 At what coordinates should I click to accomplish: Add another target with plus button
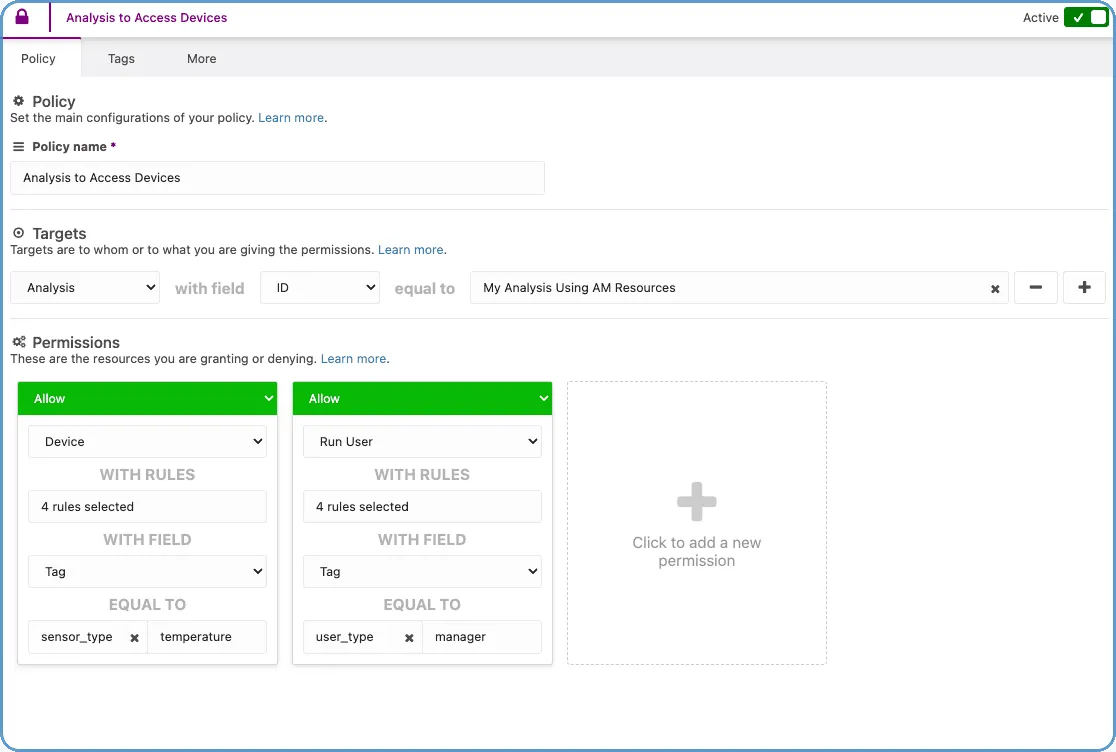pyautogui.click(x=1084, y=288)
